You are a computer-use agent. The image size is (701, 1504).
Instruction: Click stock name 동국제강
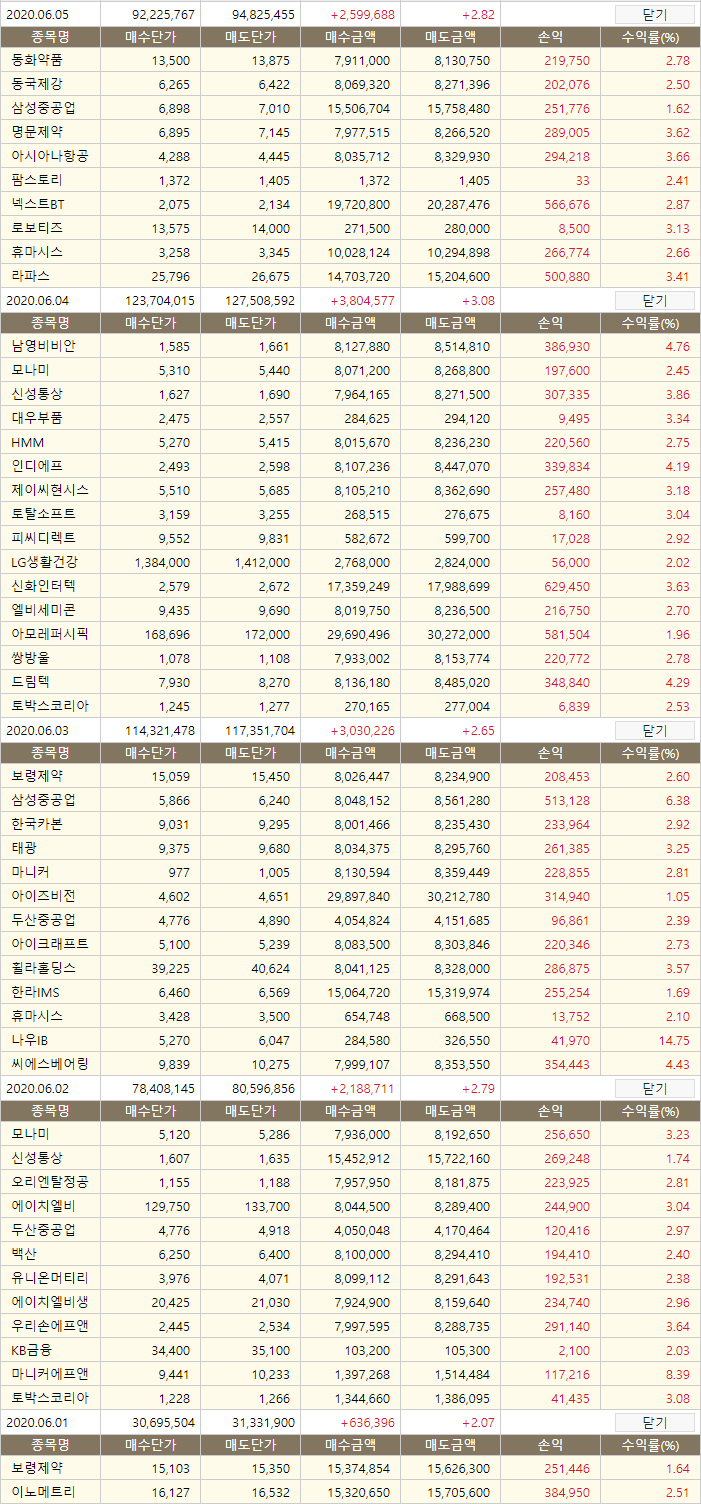point(37,84)
